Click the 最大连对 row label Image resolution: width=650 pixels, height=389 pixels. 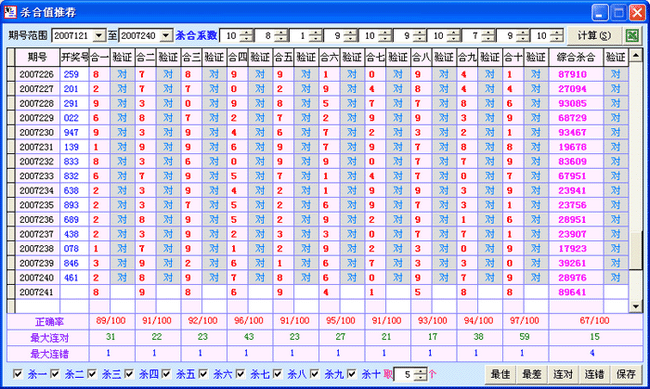click(49, 338)
